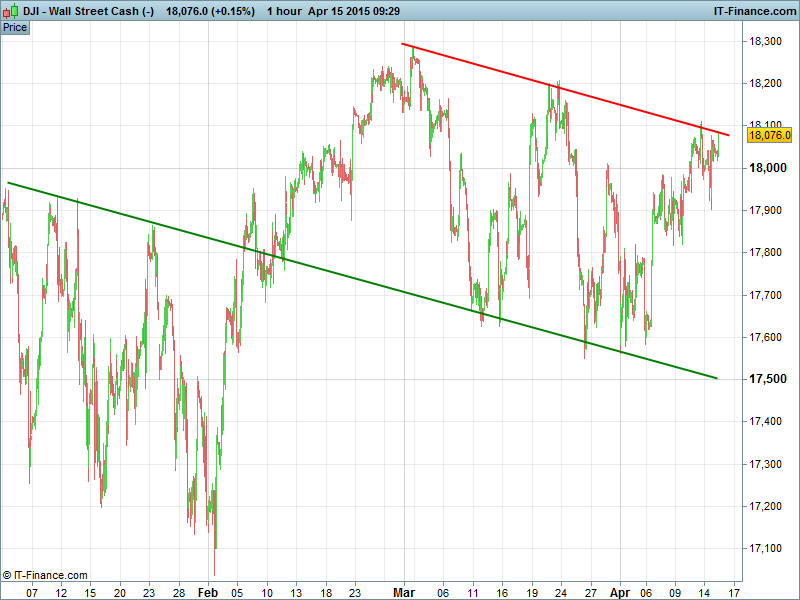
Task: Click the Mar label on time axis
Action: tap(404, 593)
